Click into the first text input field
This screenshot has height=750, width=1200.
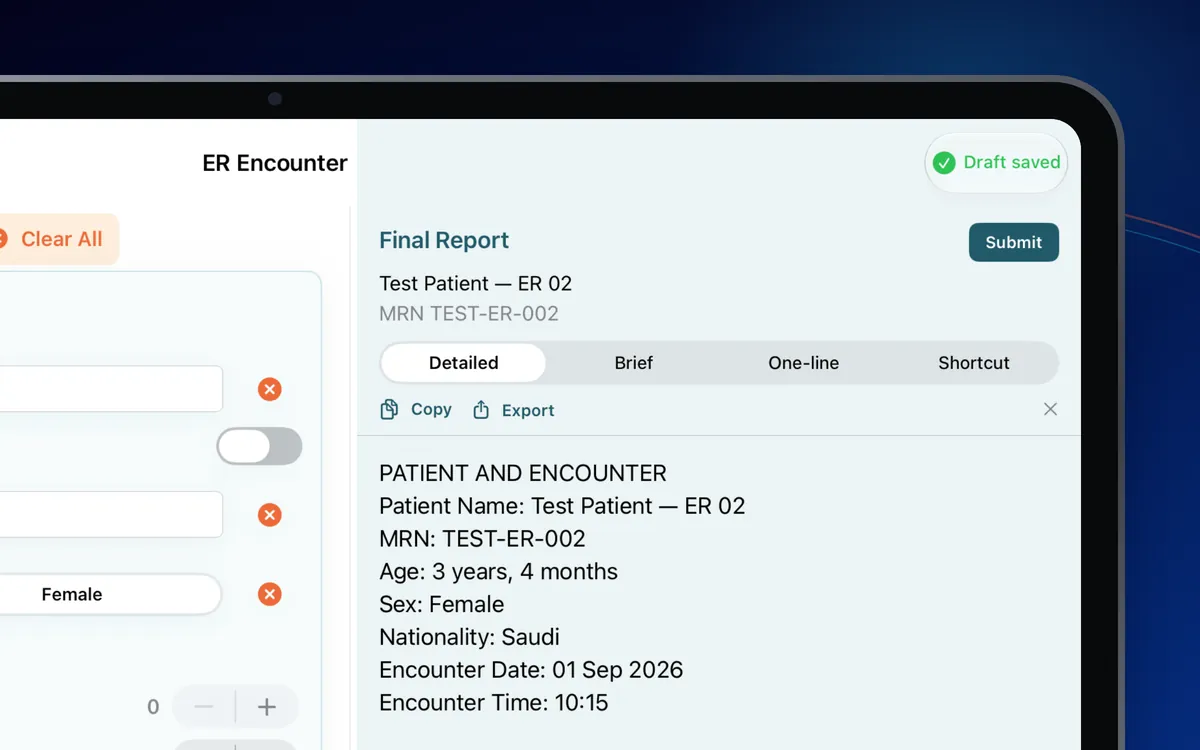[x=111, y=389]
